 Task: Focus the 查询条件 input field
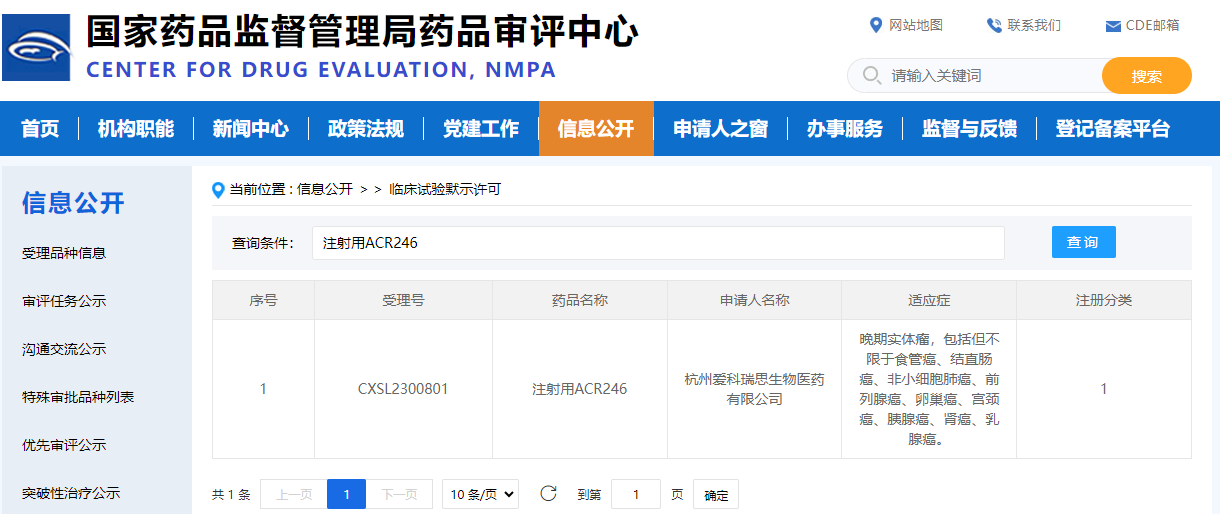click(x=658, y=243)
